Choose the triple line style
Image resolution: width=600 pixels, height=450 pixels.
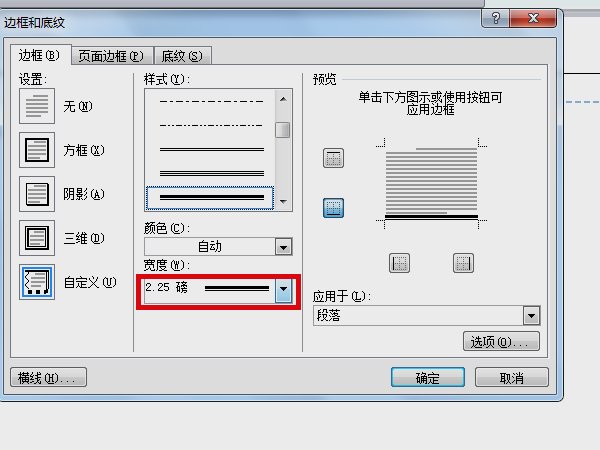[211, 173]
